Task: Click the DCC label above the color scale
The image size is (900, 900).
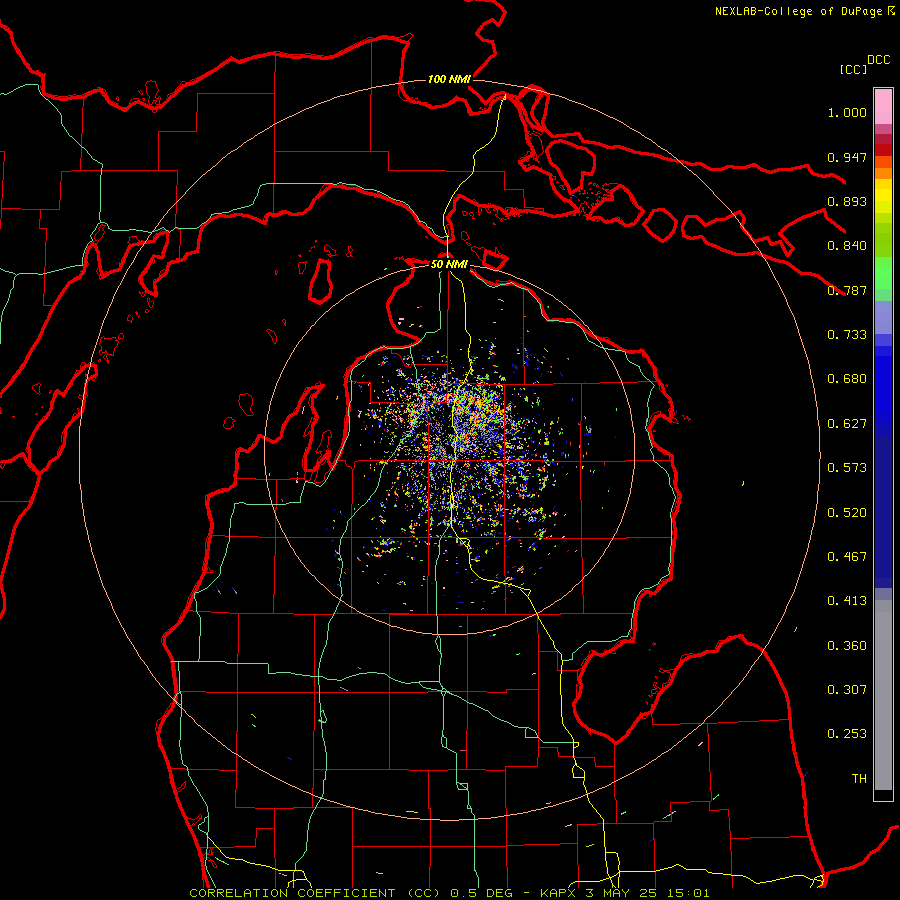Action: (879, 60)
